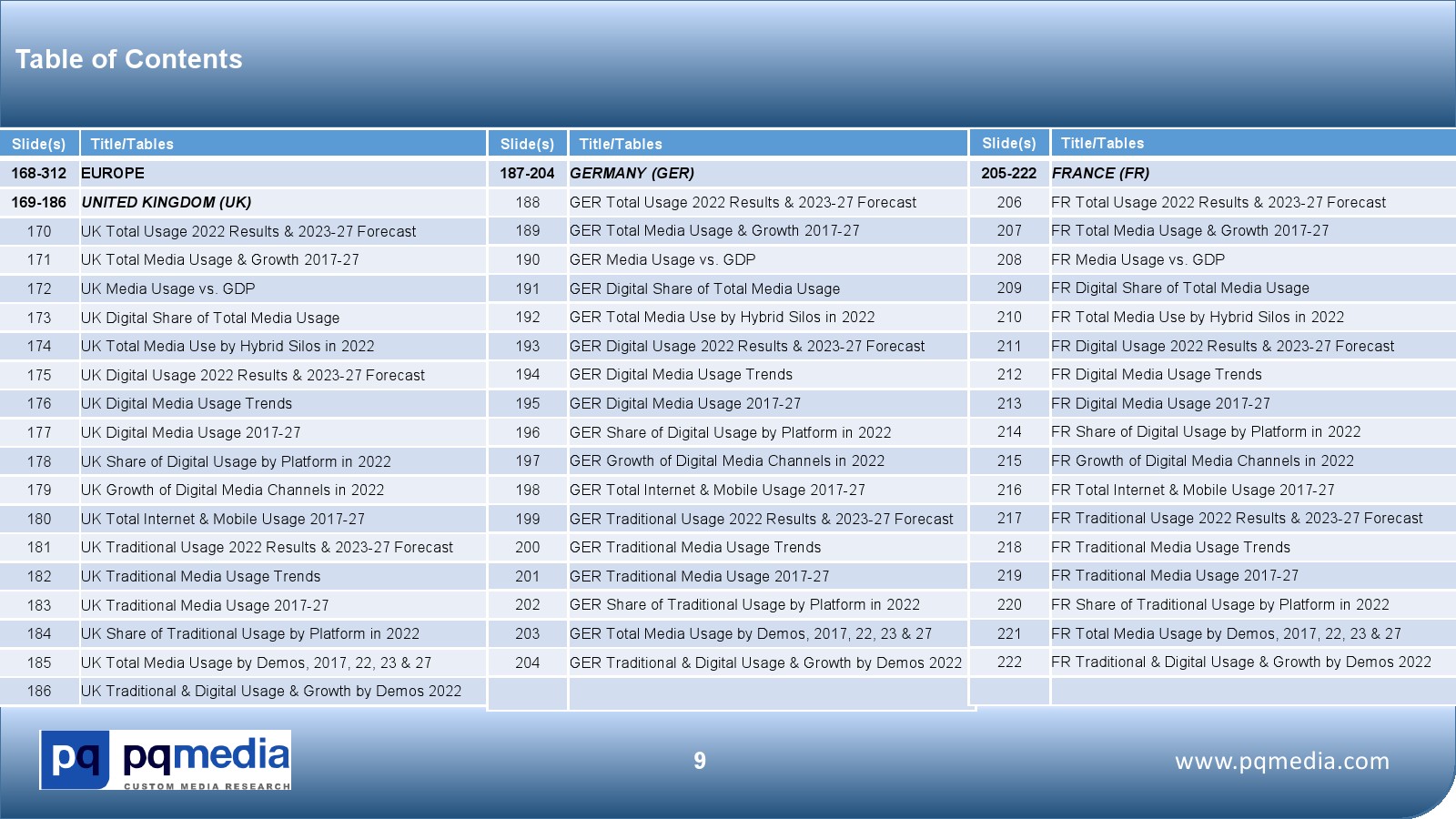Click UK Media Usage vs. GDP entry
Viewport: 1456px width, 819px height.
click(167, 288)
